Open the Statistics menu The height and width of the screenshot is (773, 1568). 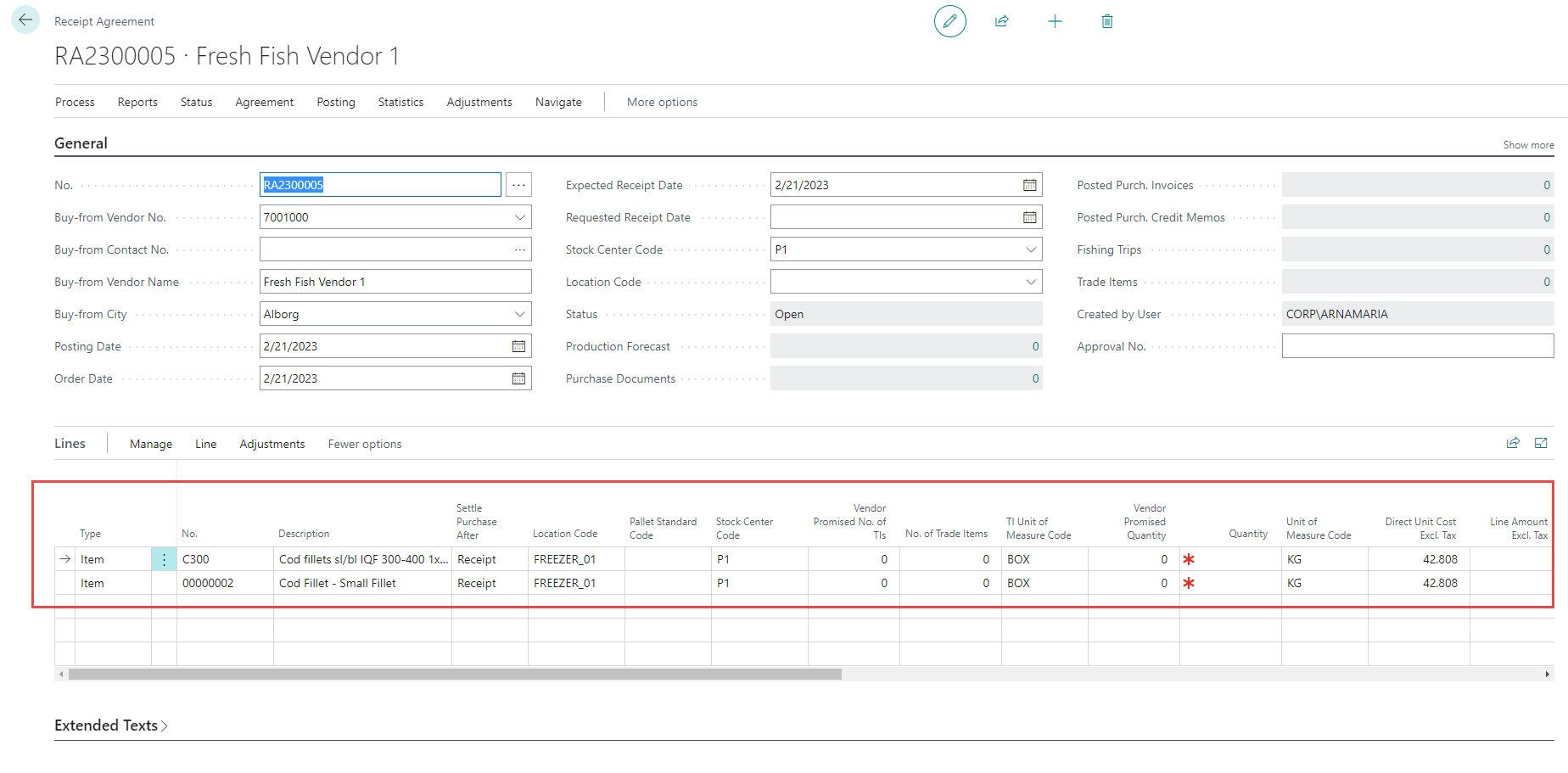[400, 102]
